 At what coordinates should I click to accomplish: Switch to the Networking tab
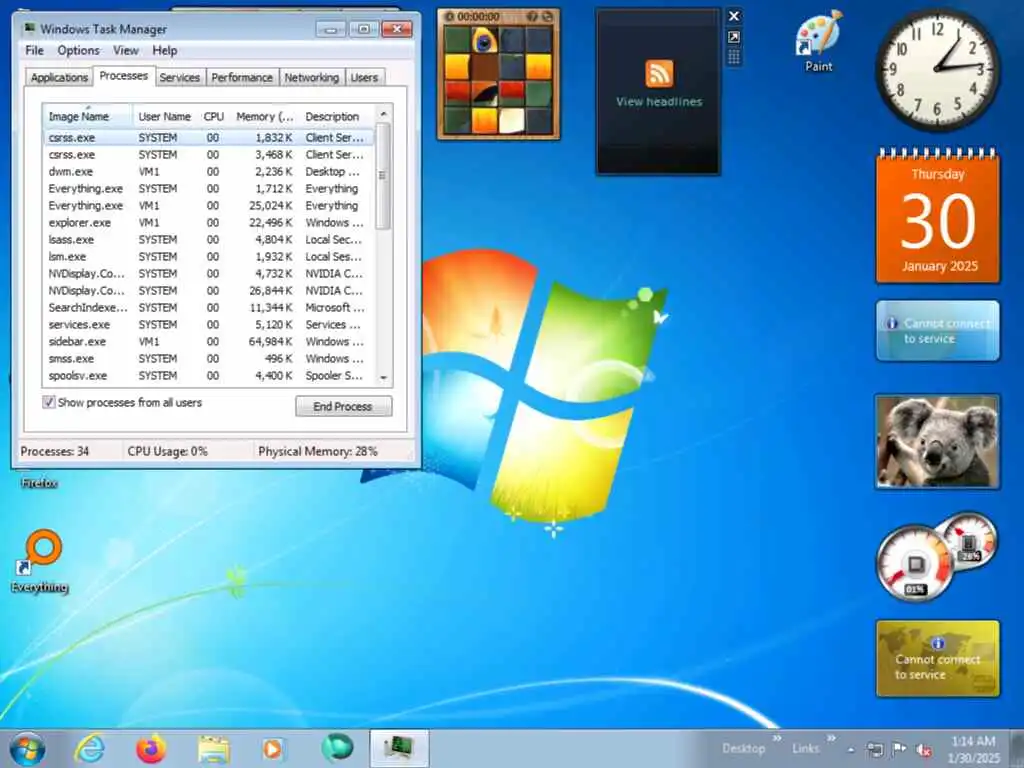point(312,77)
